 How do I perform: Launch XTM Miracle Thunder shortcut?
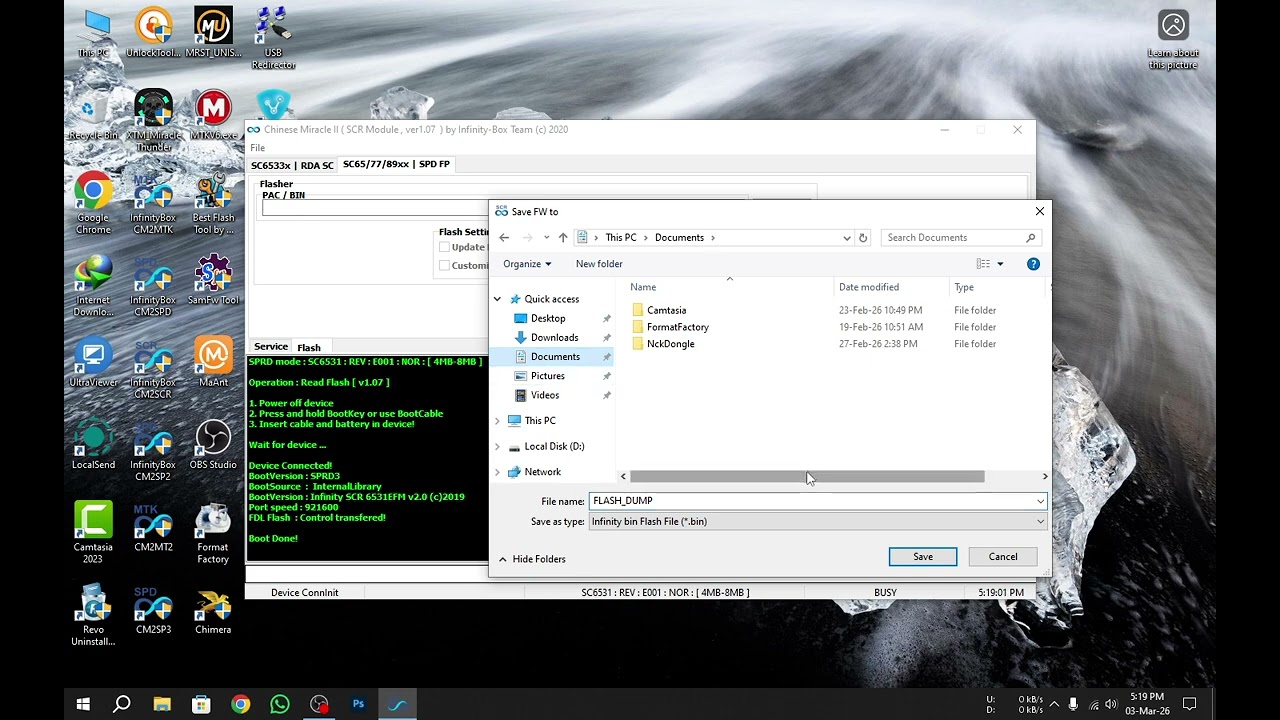tap(153, 121)
